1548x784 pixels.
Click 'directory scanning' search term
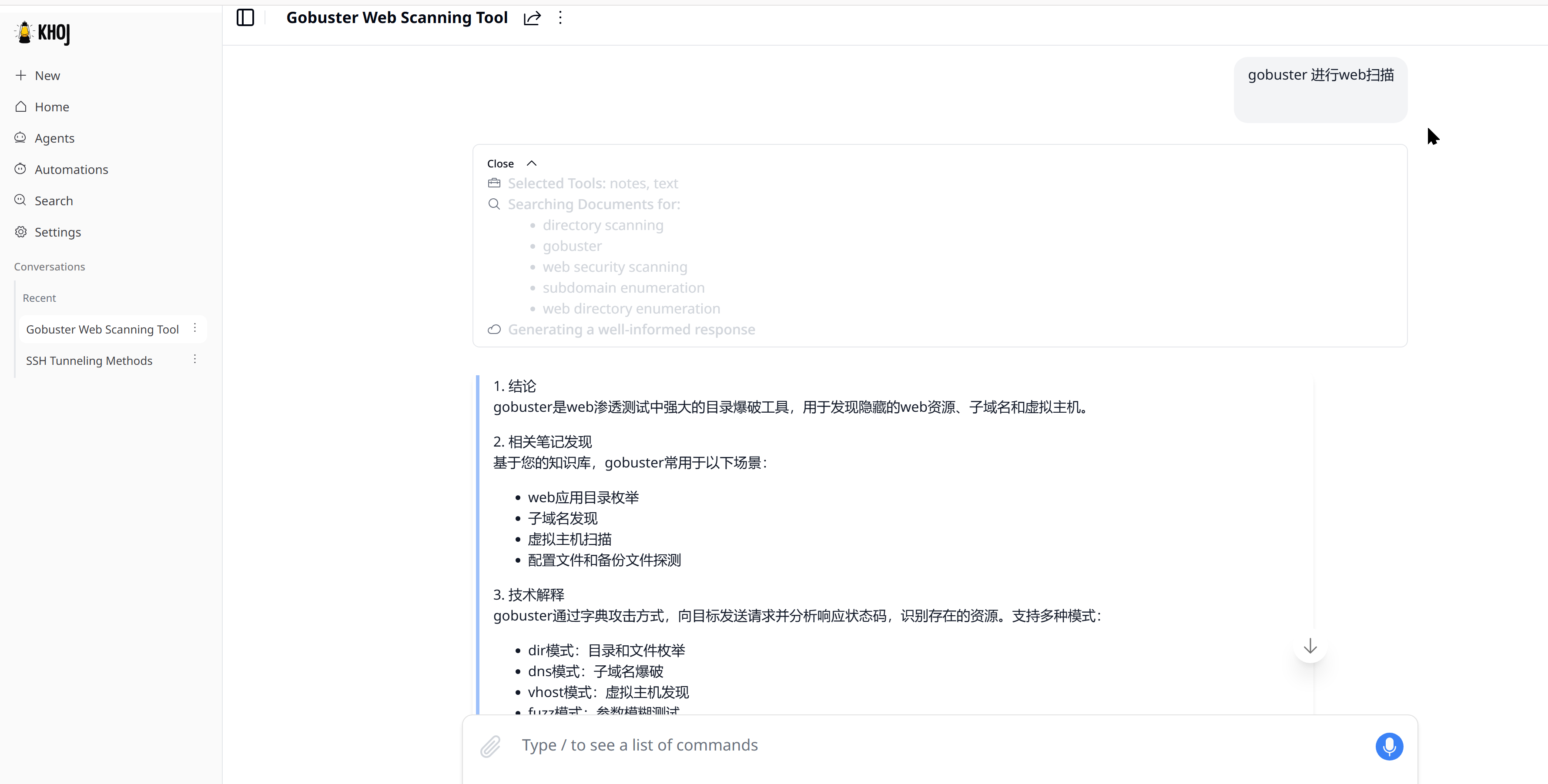[603, 225]
